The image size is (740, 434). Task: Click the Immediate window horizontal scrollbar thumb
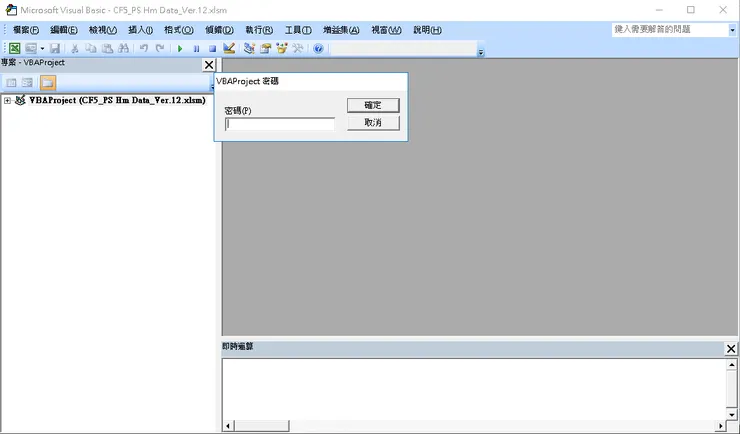tap(262, 426)
